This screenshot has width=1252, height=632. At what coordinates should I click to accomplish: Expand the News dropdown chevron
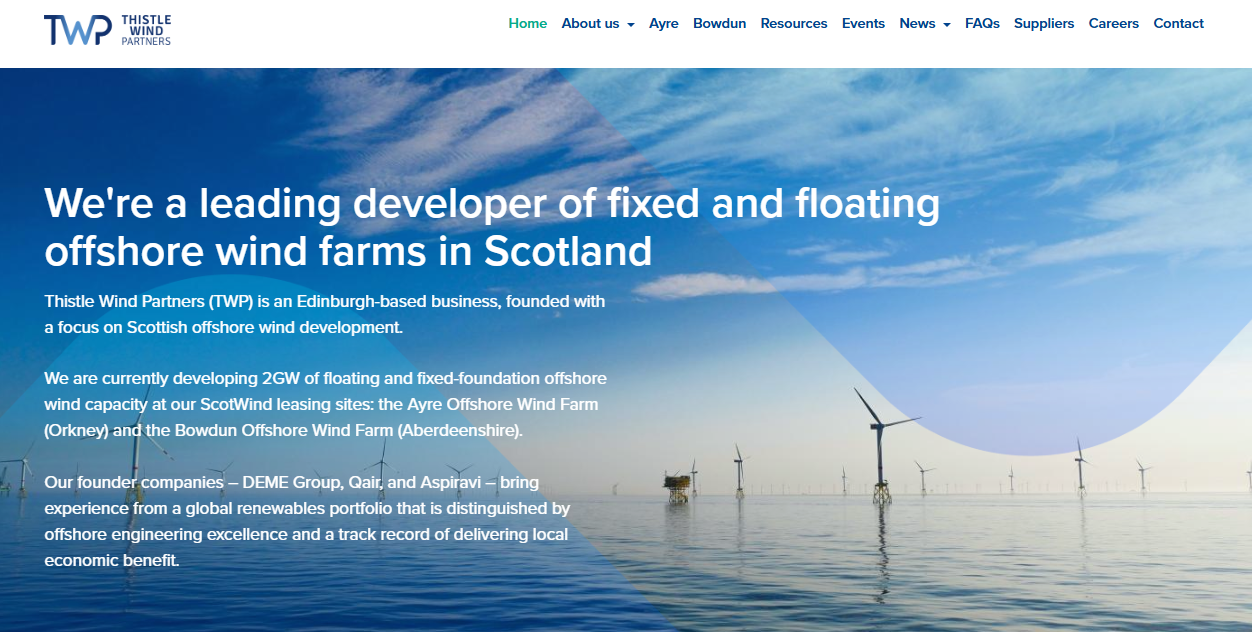(x=946, y=24)
